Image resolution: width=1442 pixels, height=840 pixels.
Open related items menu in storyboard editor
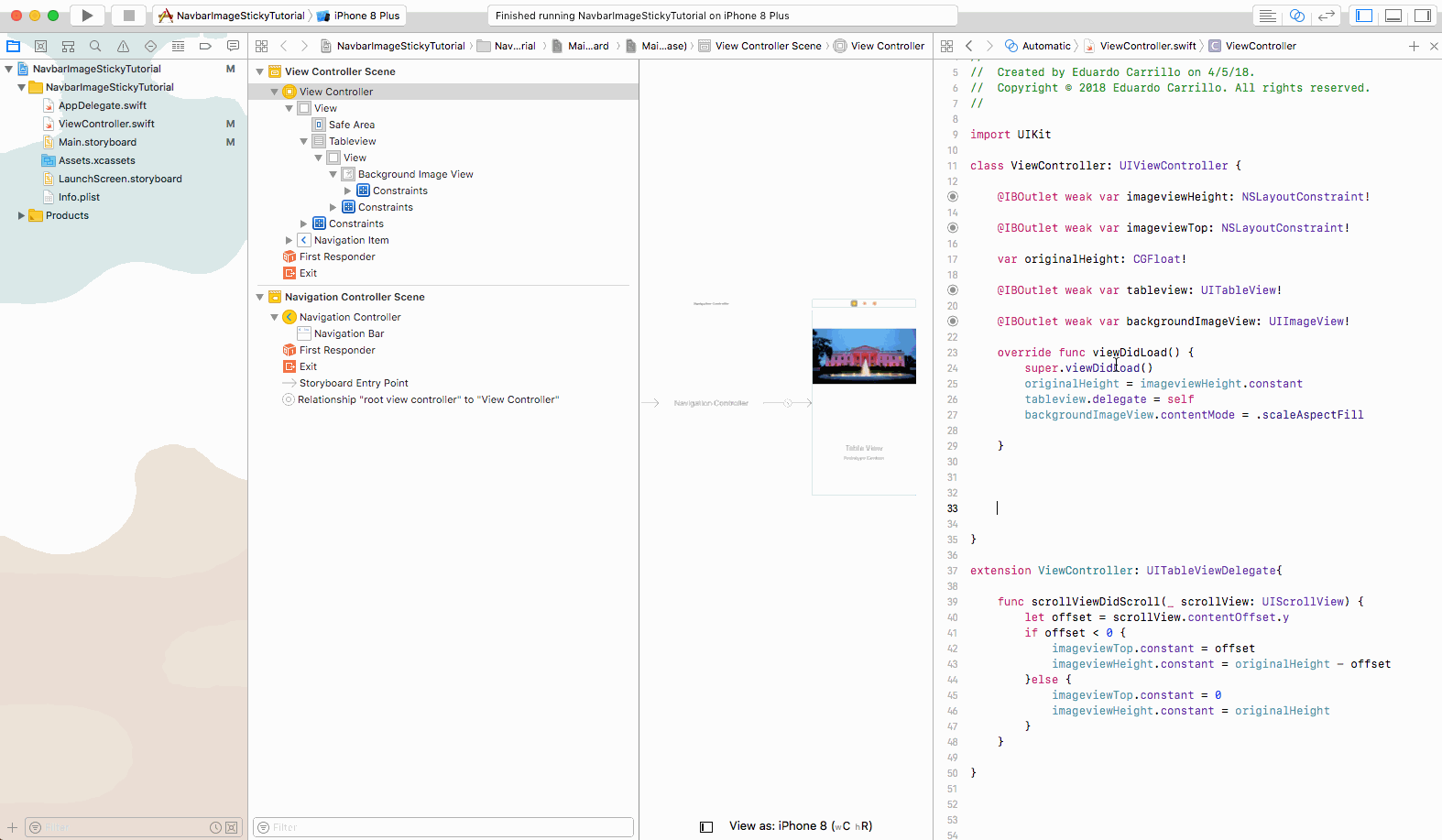(x=262, y=46)
